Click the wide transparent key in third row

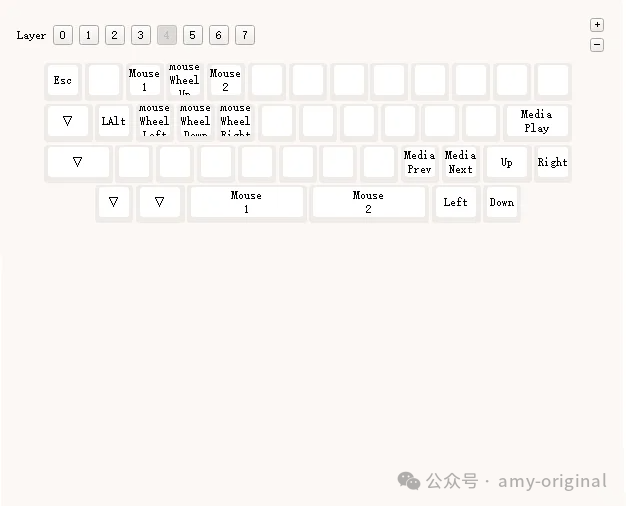(78, 163)
